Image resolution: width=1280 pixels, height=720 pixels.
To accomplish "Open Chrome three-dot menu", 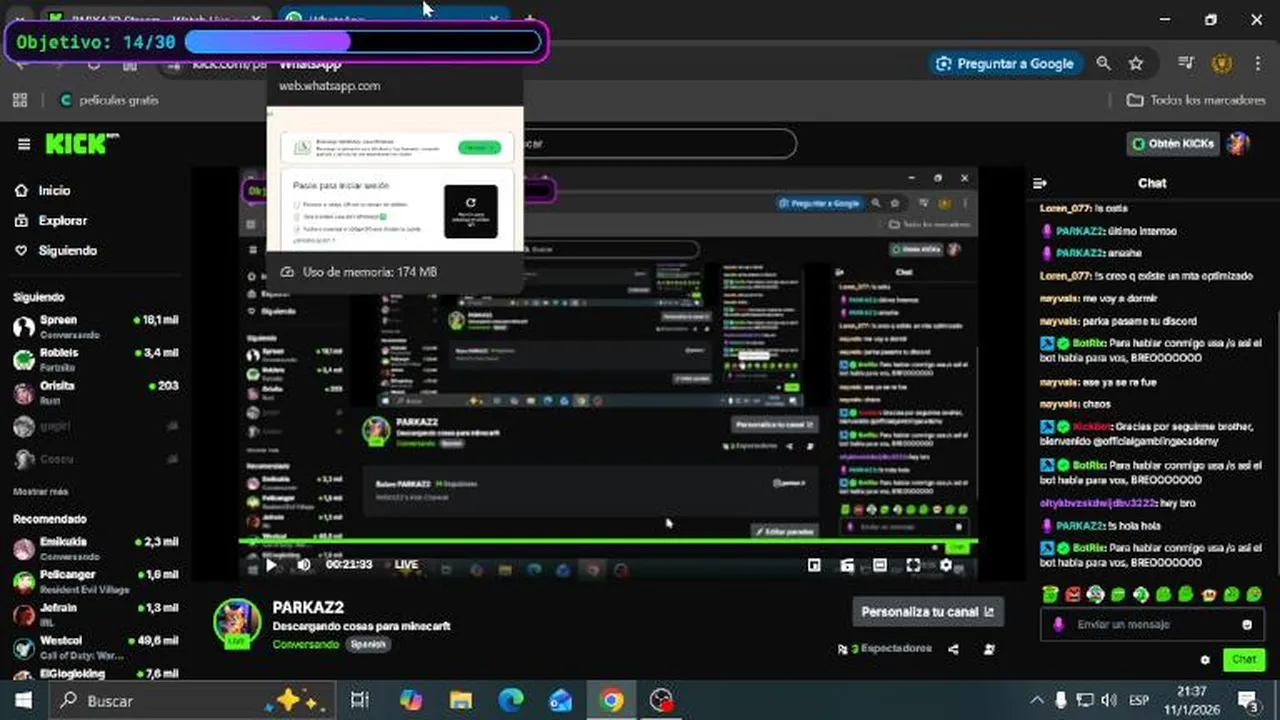I will click(1257, 63).
